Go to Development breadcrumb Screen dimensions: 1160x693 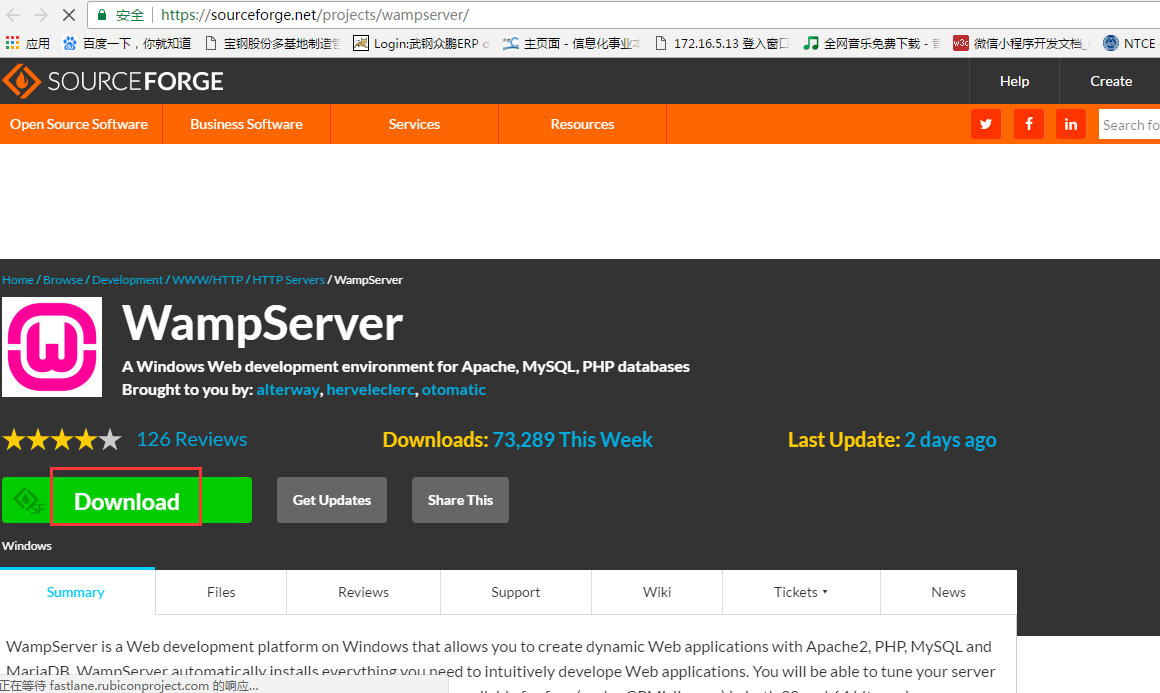point(127,280)
